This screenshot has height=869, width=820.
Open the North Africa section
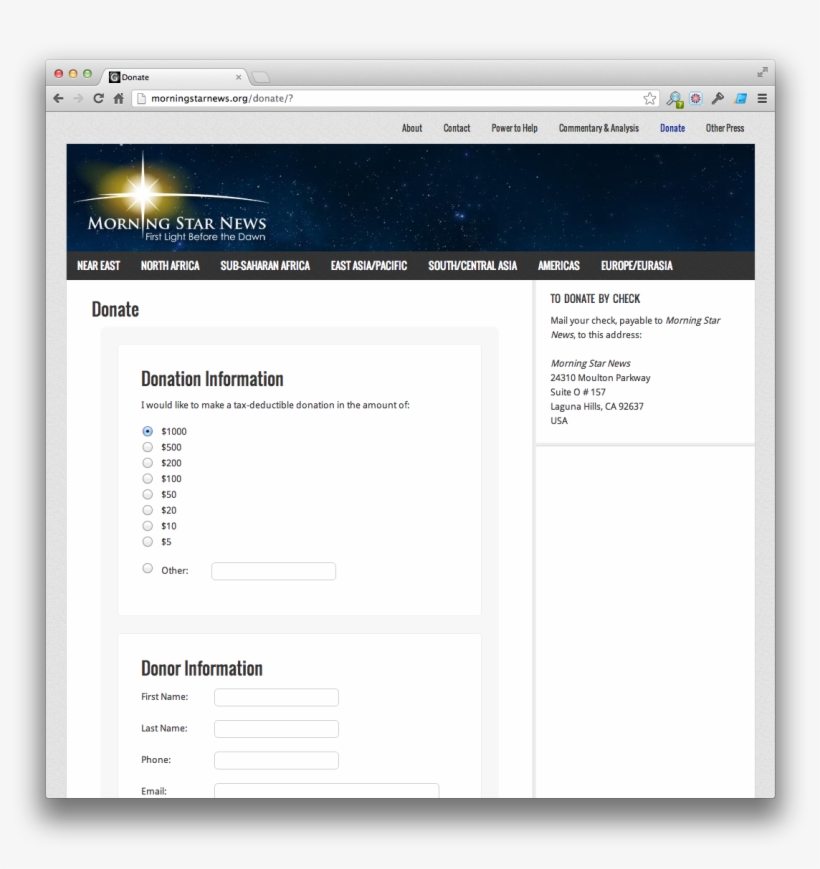tap(170, 265)
